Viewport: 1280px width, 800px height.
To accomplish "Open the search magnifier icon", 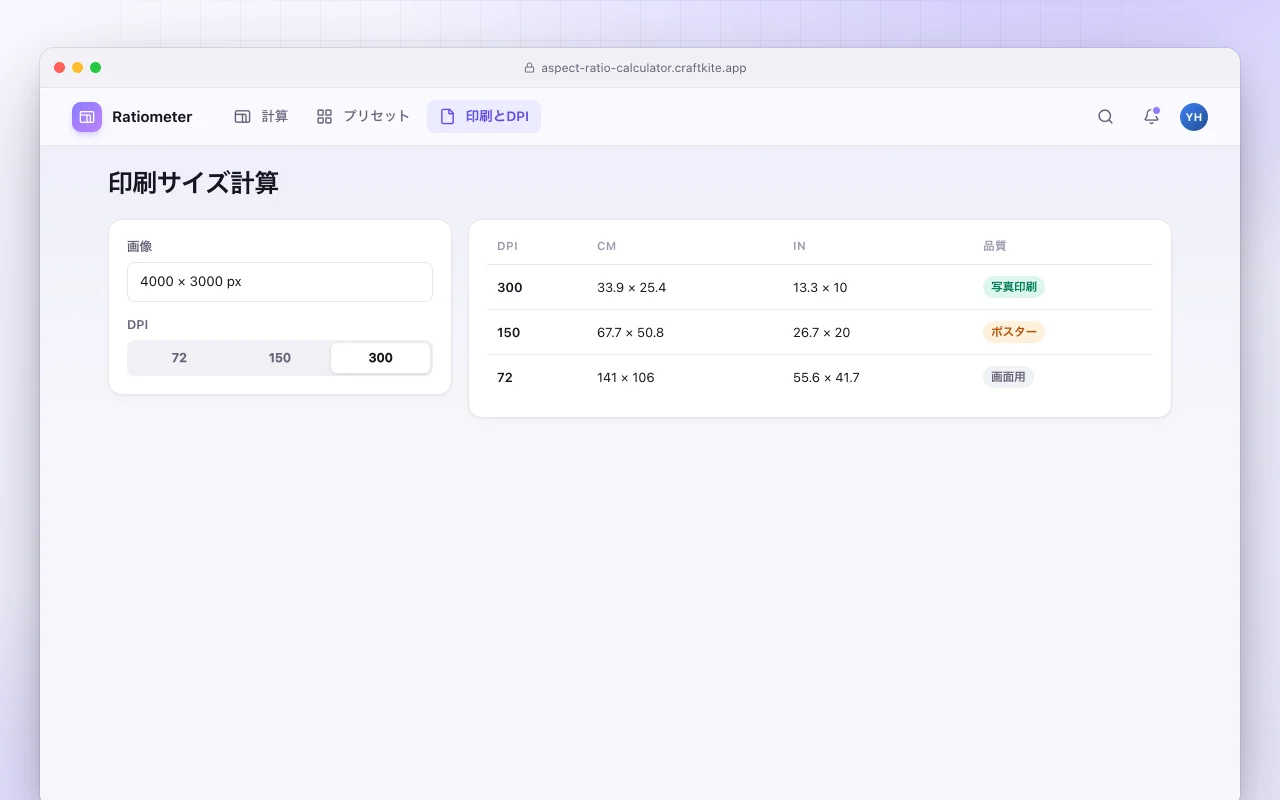I will (1105, 117).
